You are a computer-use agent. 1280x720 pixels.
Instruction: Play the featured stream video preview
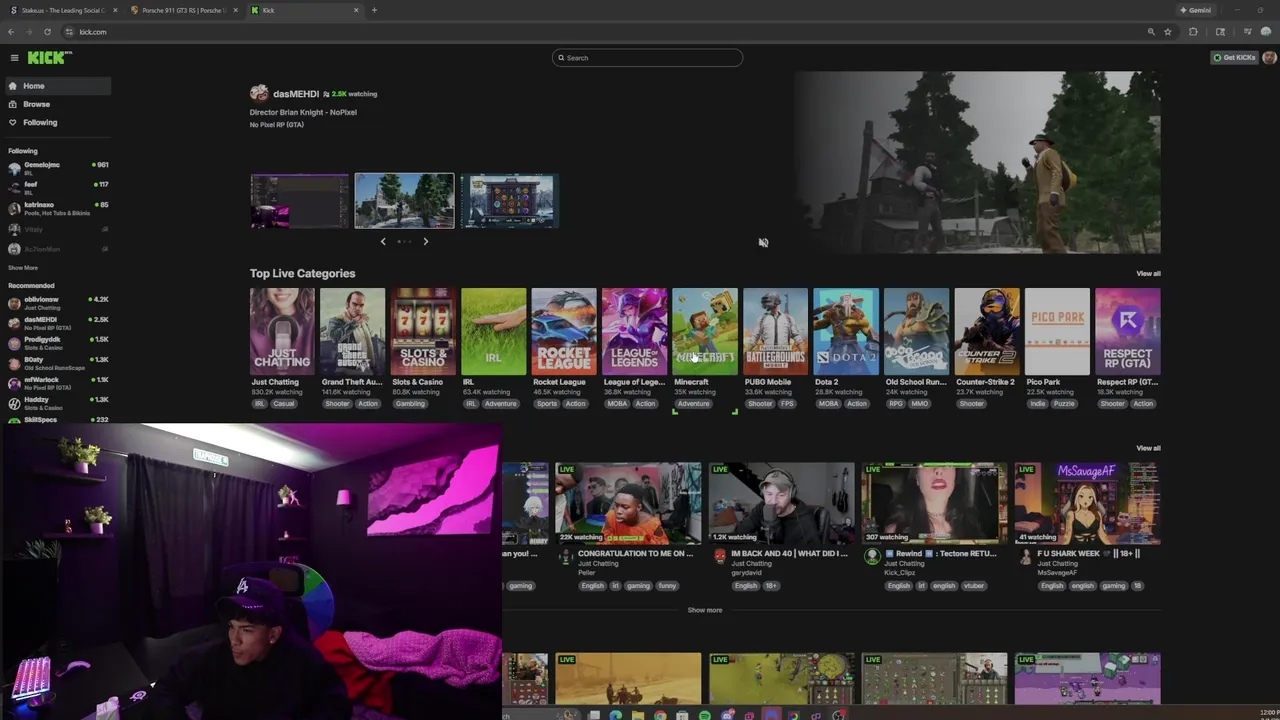(978, 162)
